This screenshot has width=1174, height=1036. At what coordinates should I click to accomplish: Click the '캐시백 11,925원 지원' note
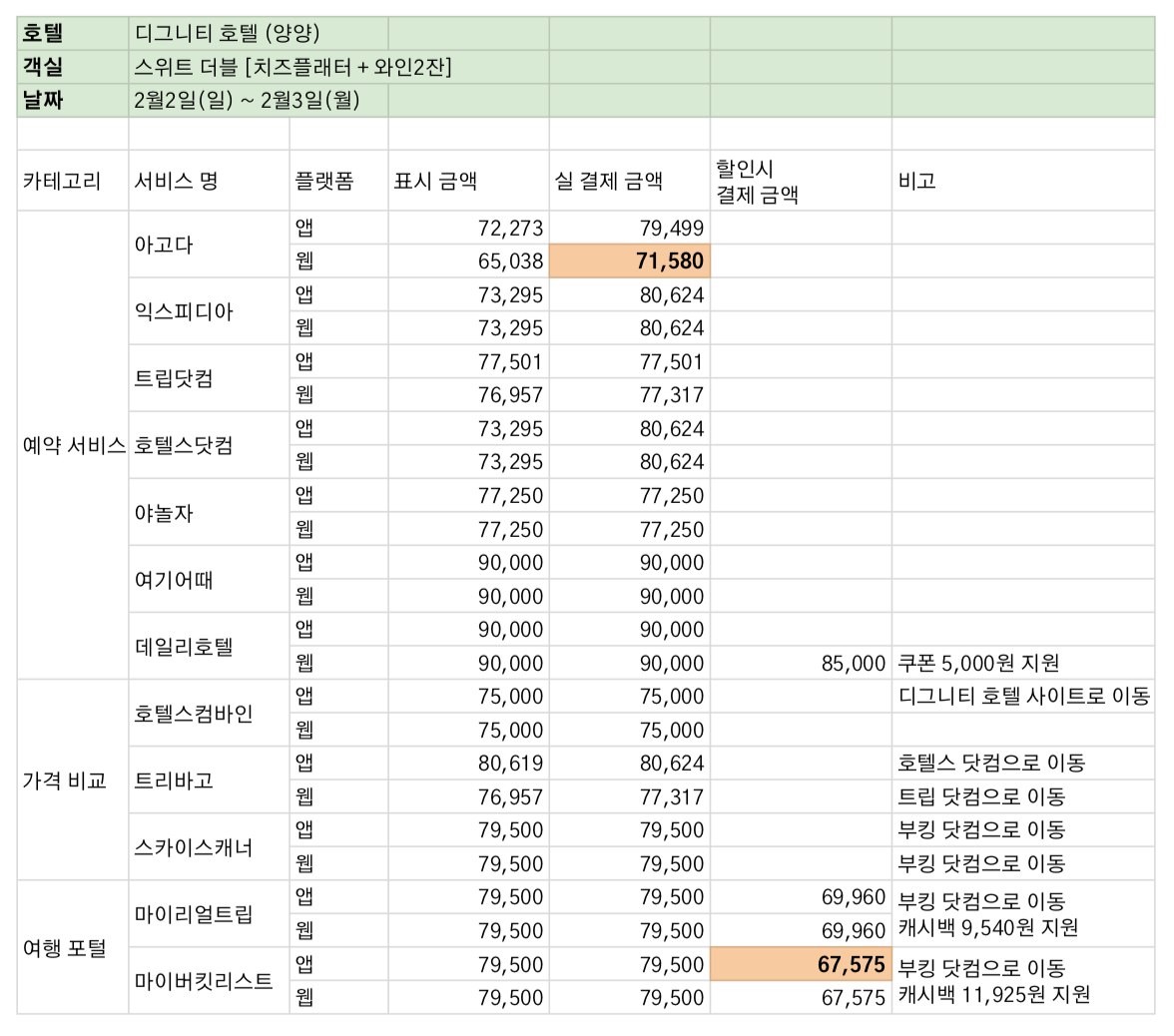pos(994,995)
